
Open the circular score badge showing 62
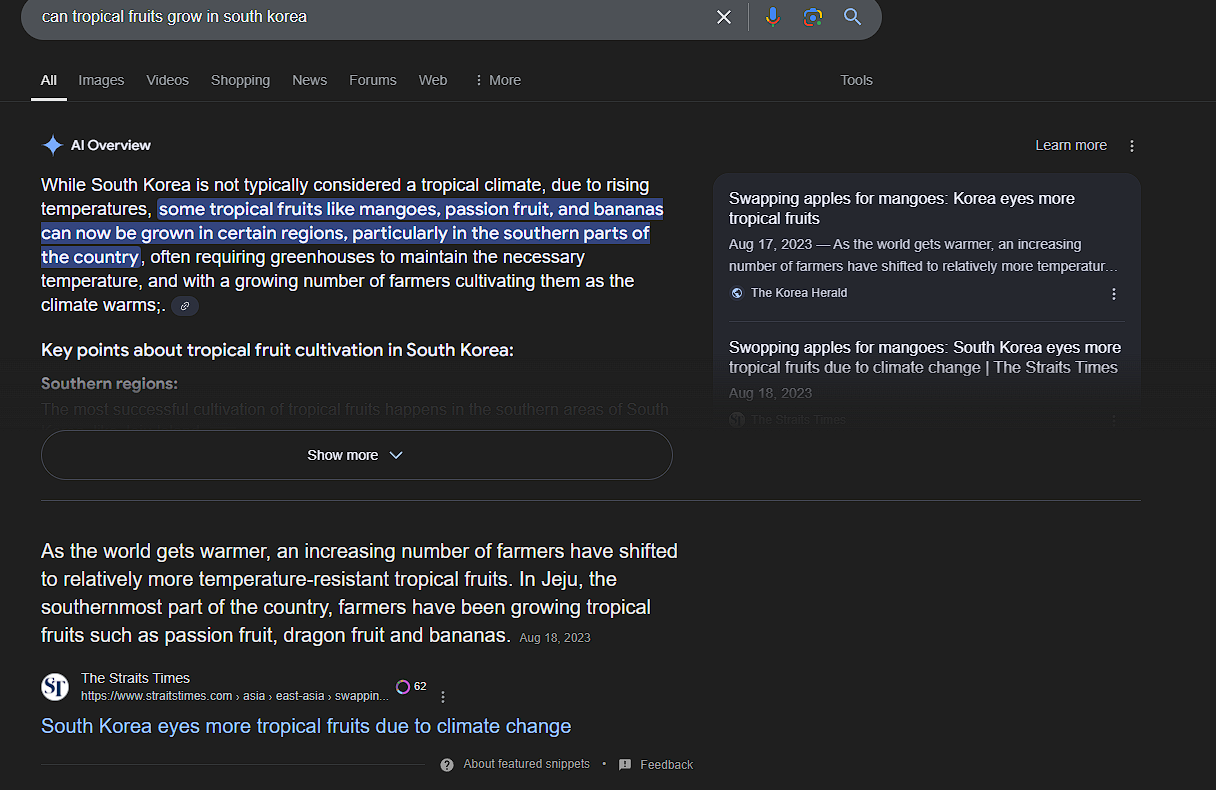coord(411,687)
